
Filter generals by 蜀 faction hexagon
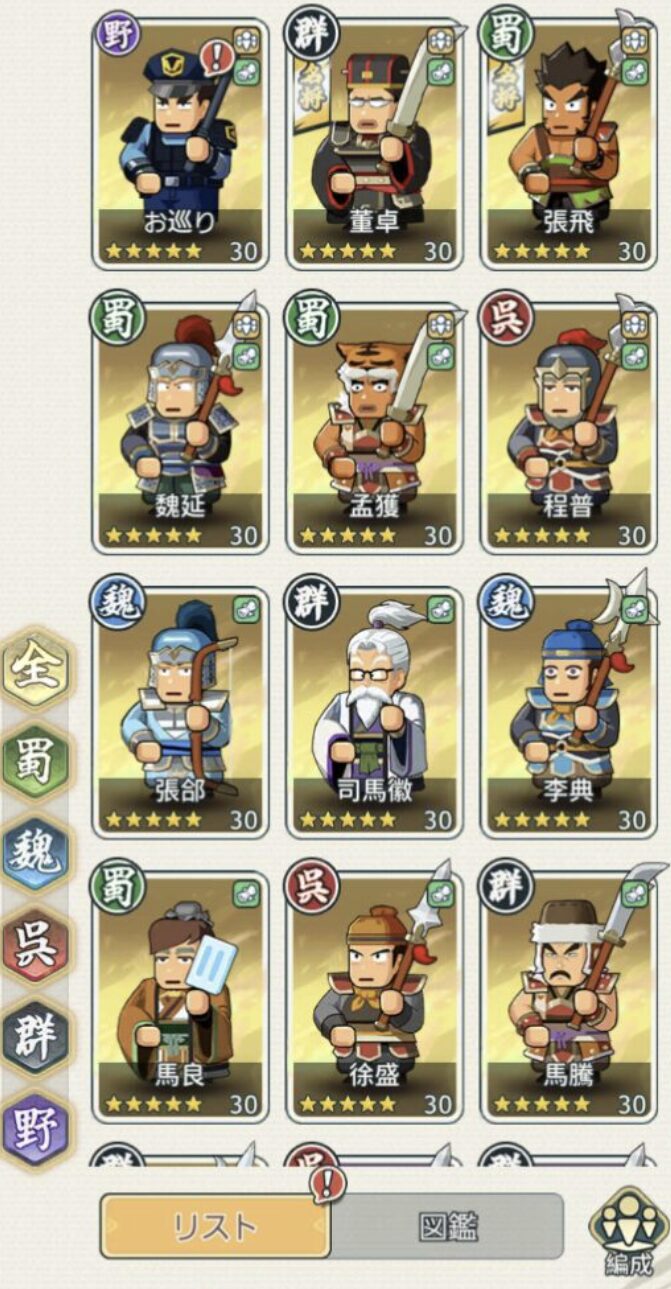35,762
